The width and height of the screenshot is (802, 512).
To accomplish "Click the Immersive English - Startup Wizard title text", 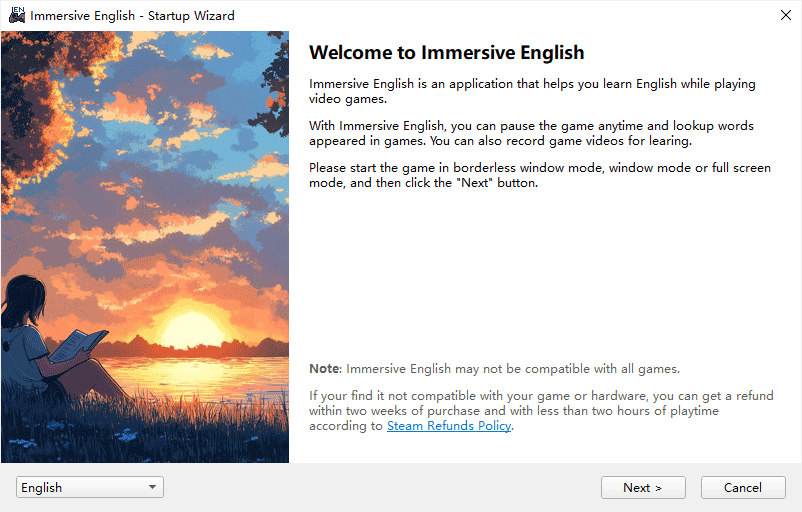I will 132,16.
